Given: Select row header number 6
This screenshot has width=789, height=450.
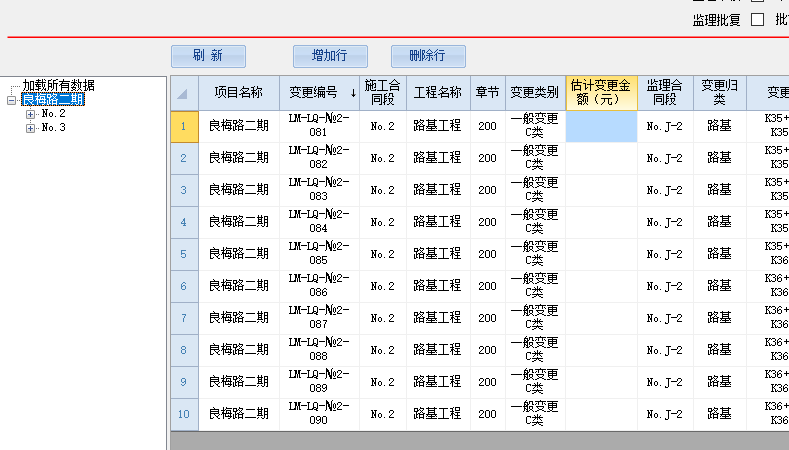Looking at the screenshot, I should point(184,286).
